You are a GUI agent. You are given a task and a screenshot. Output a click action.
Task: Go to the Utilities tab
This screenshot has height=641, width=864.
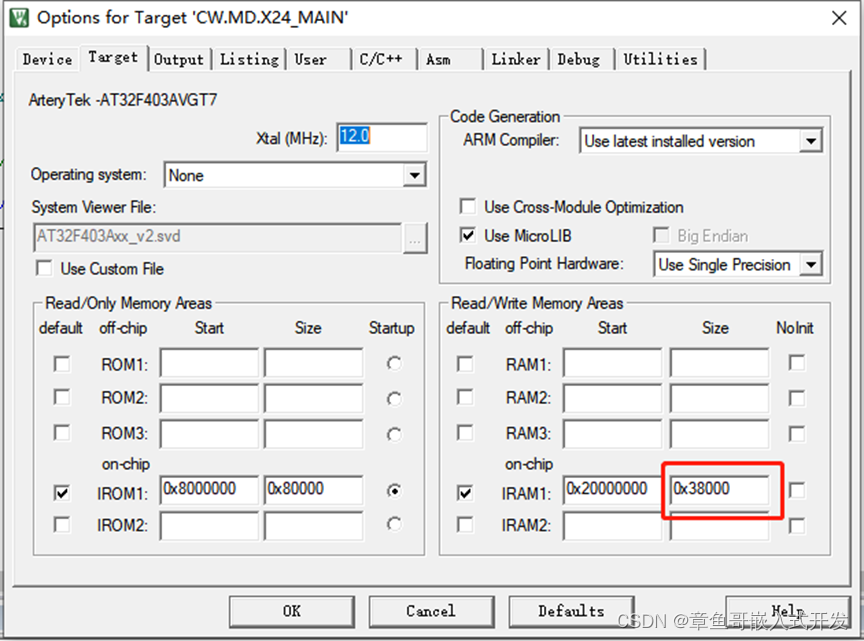[660, 59]
